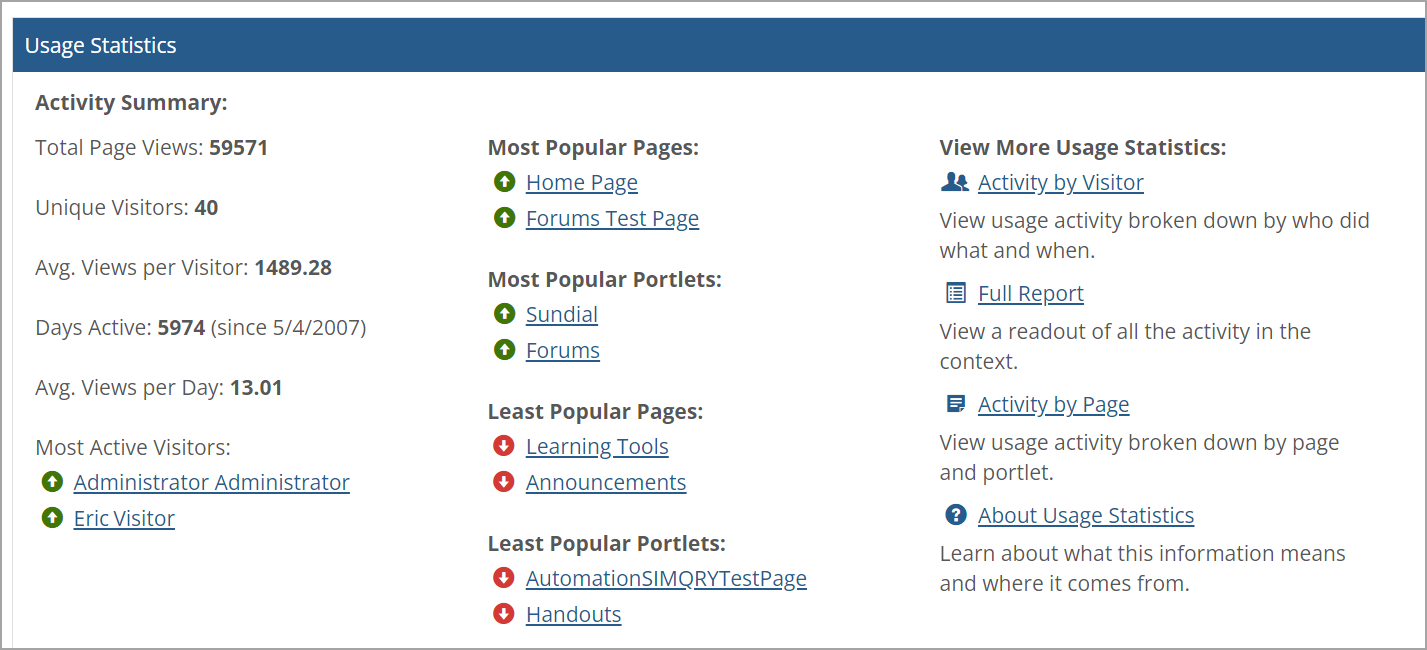1427x650 pixels.
Task: Click the question mark help icon
Action: [956, 515]
